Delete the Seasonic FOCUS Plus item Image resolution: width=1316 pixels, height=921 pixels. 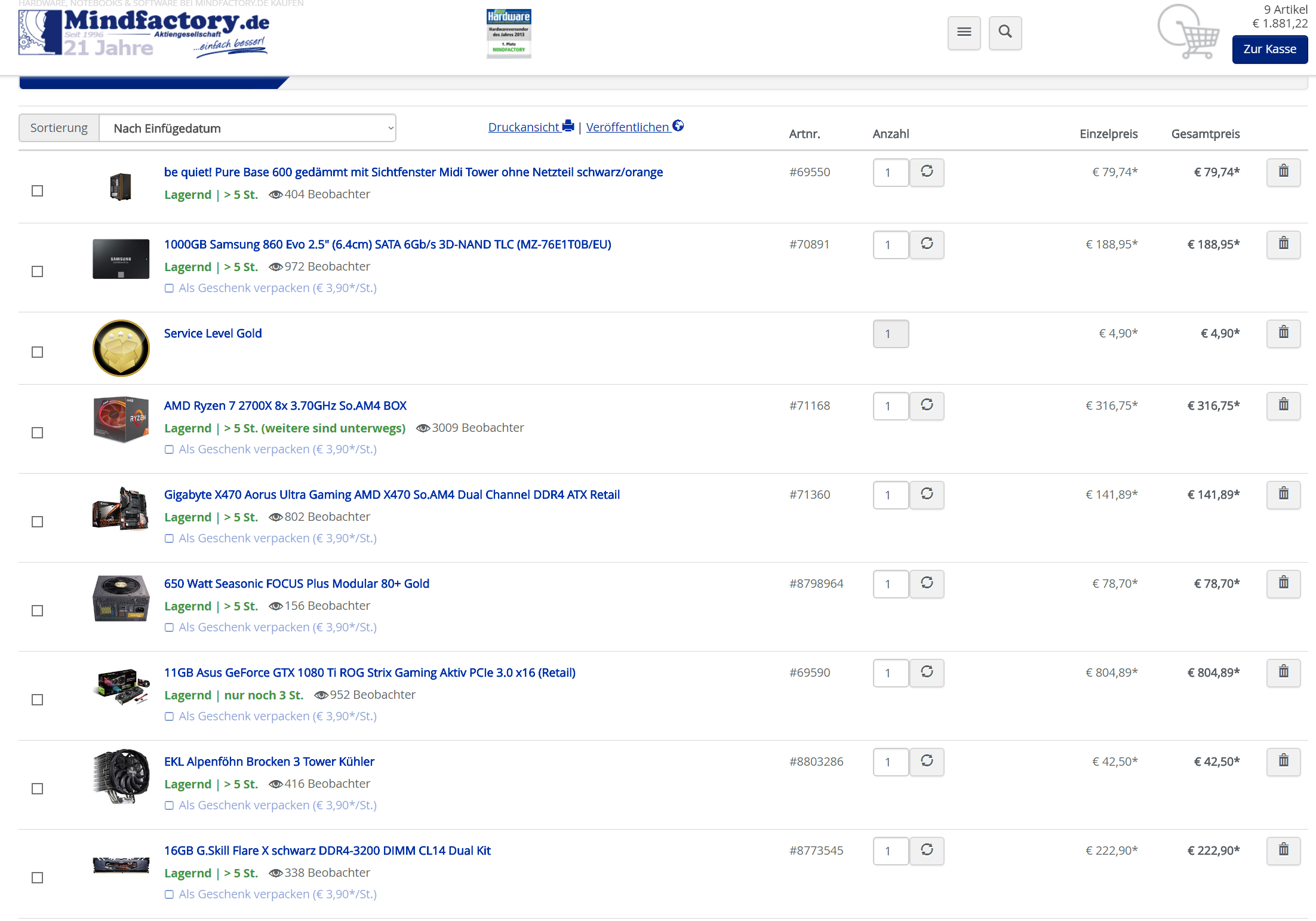click(x=1283, y=584)
